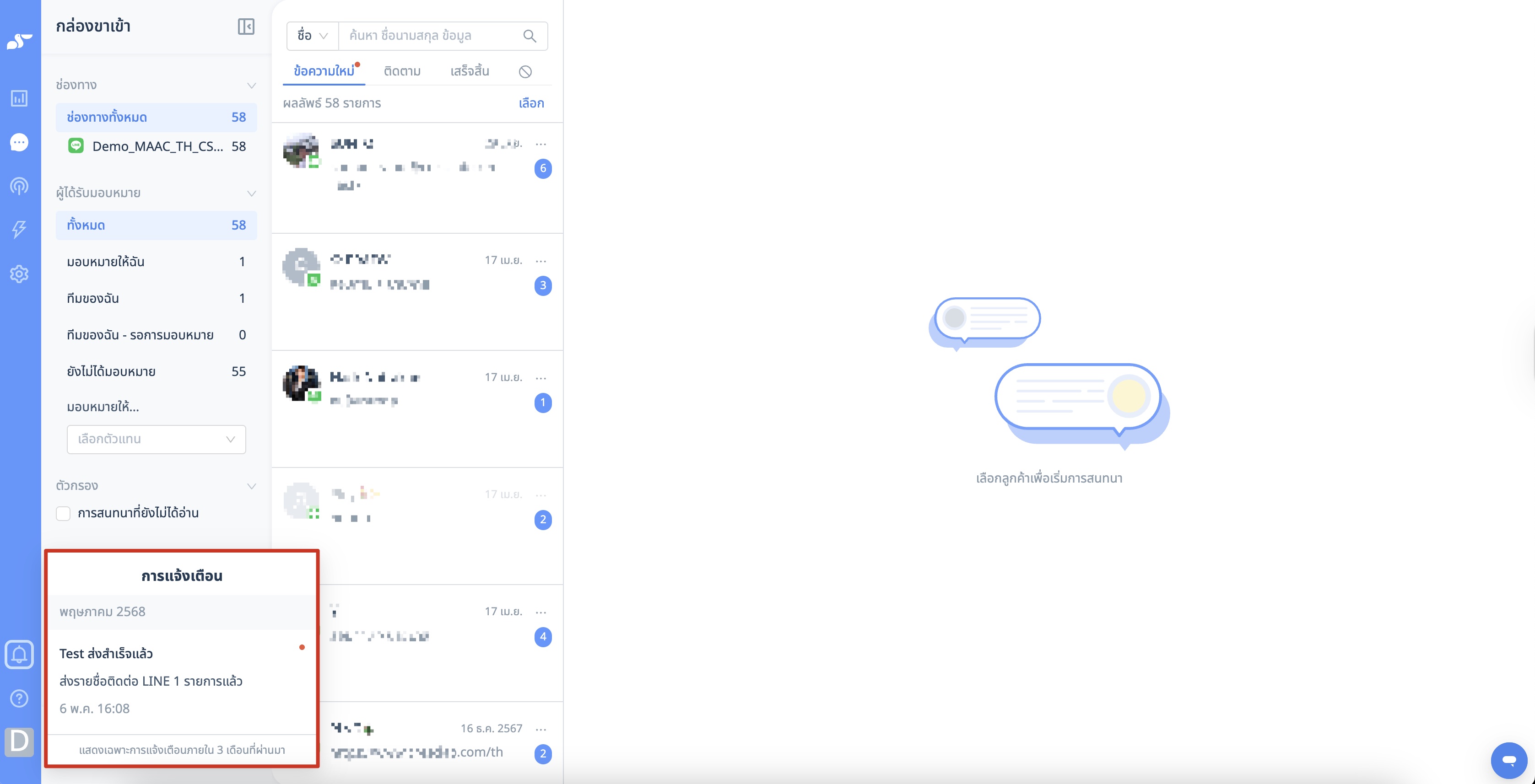Switch to the ข้อความใหม่ tab
This screenshot has width=1535, height=784.
(324, 71)
